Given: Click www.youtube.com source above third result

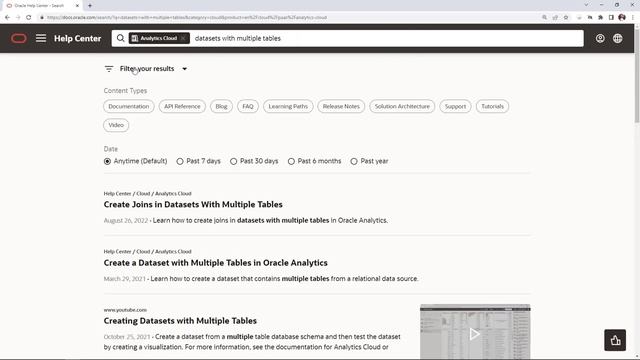Looking at the screenshot, I should coord(125,310).
